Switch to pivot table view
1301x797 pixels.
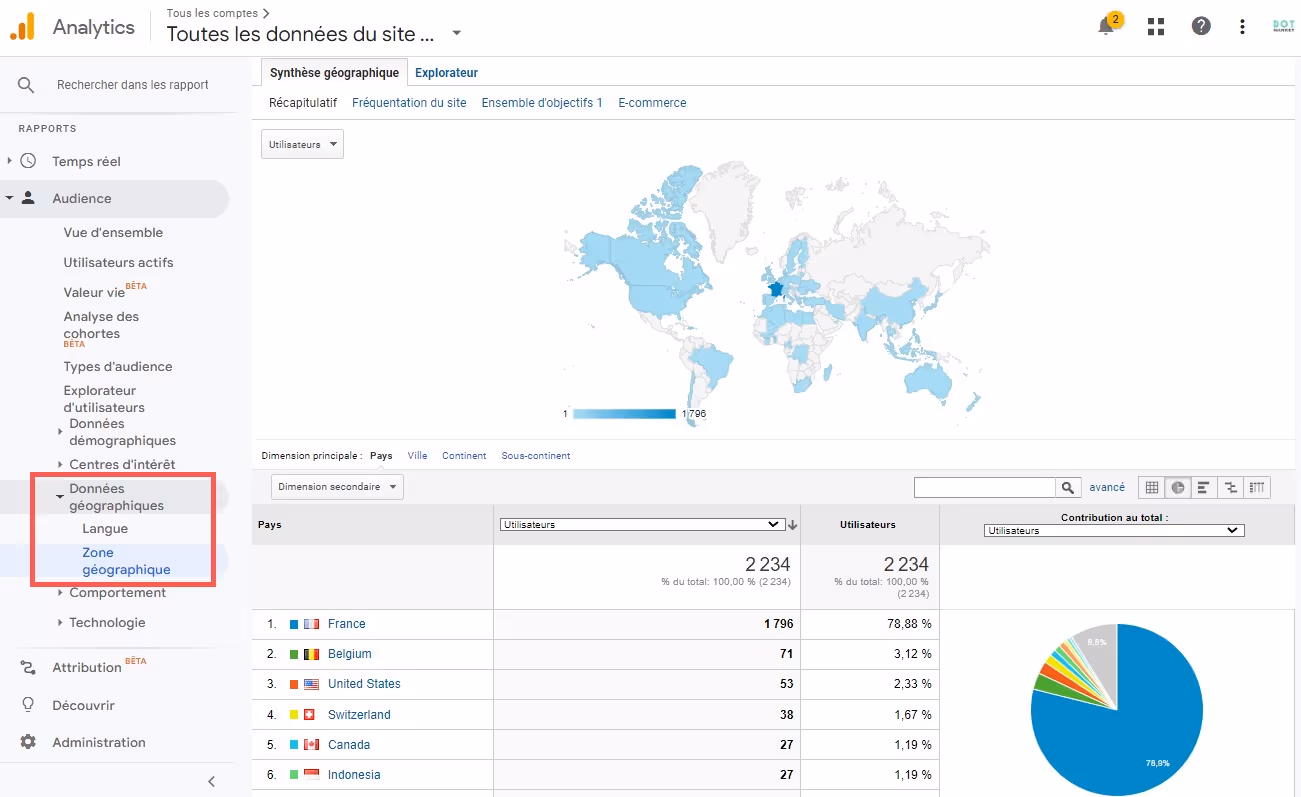tap(1255, 487)
